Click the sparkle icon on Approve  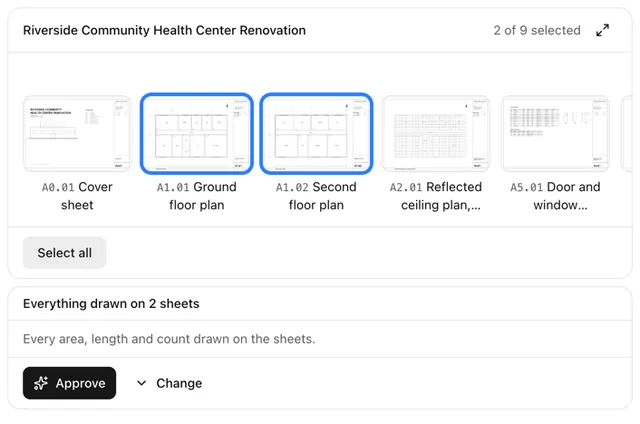41,383
